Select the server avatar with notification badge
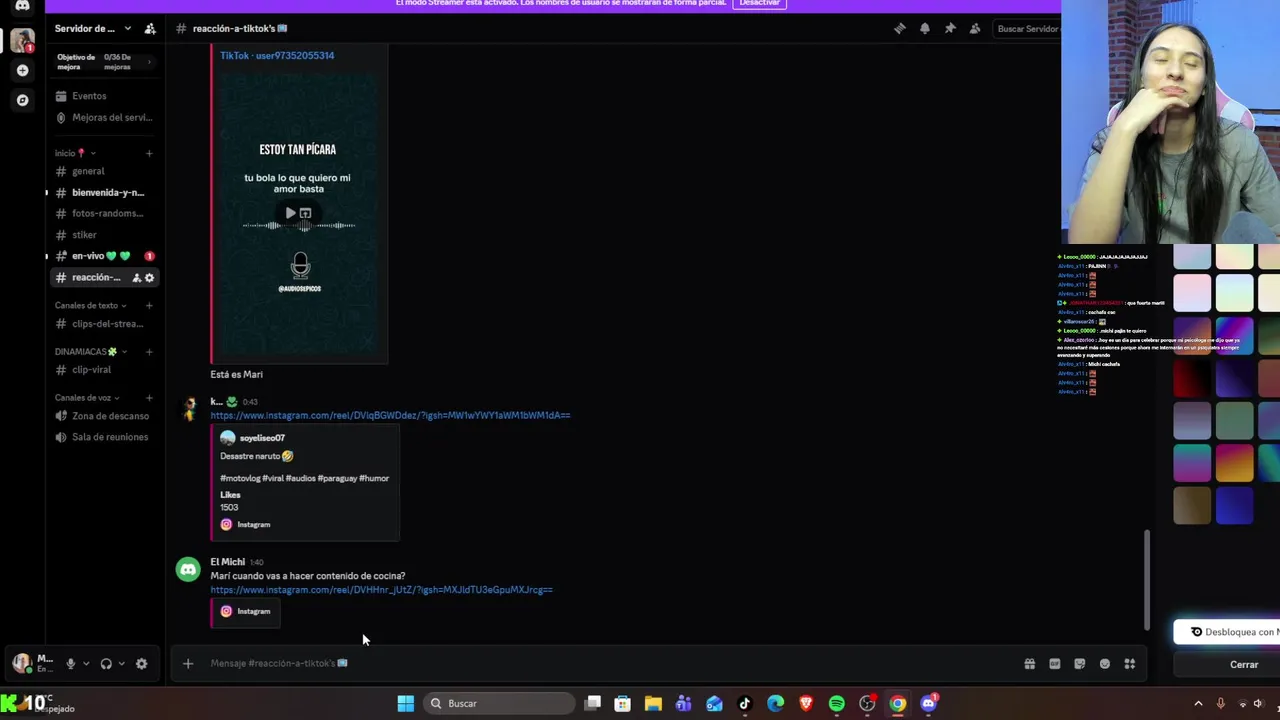Viewport: 1280px width, 720px height. (22, 40)
